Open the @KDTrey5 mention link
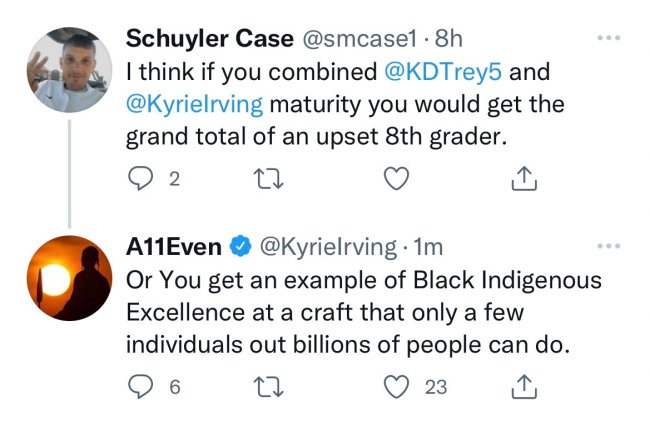Screen dimensions: 650x421 click(448, 72)
